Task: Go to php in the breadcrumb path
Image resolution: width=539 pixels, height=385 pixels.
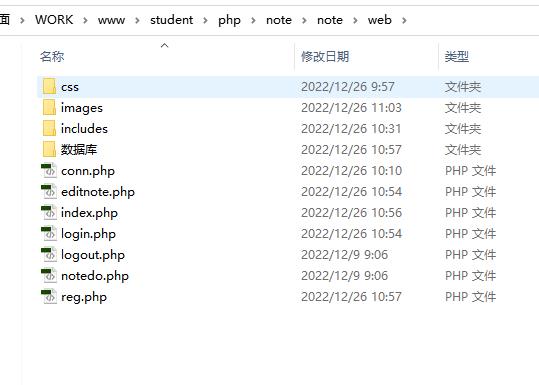Action: coord(229,21)
